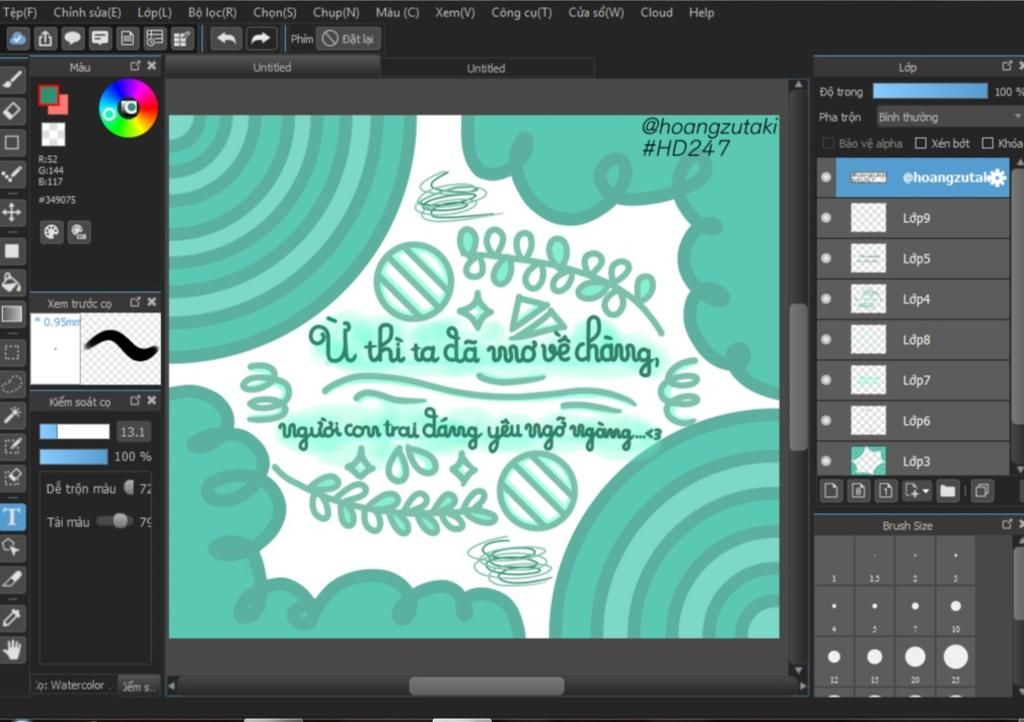The width and height of the screenshot is (1024, 722).
Task: Select the Text tool
Action: pos(12,516)
